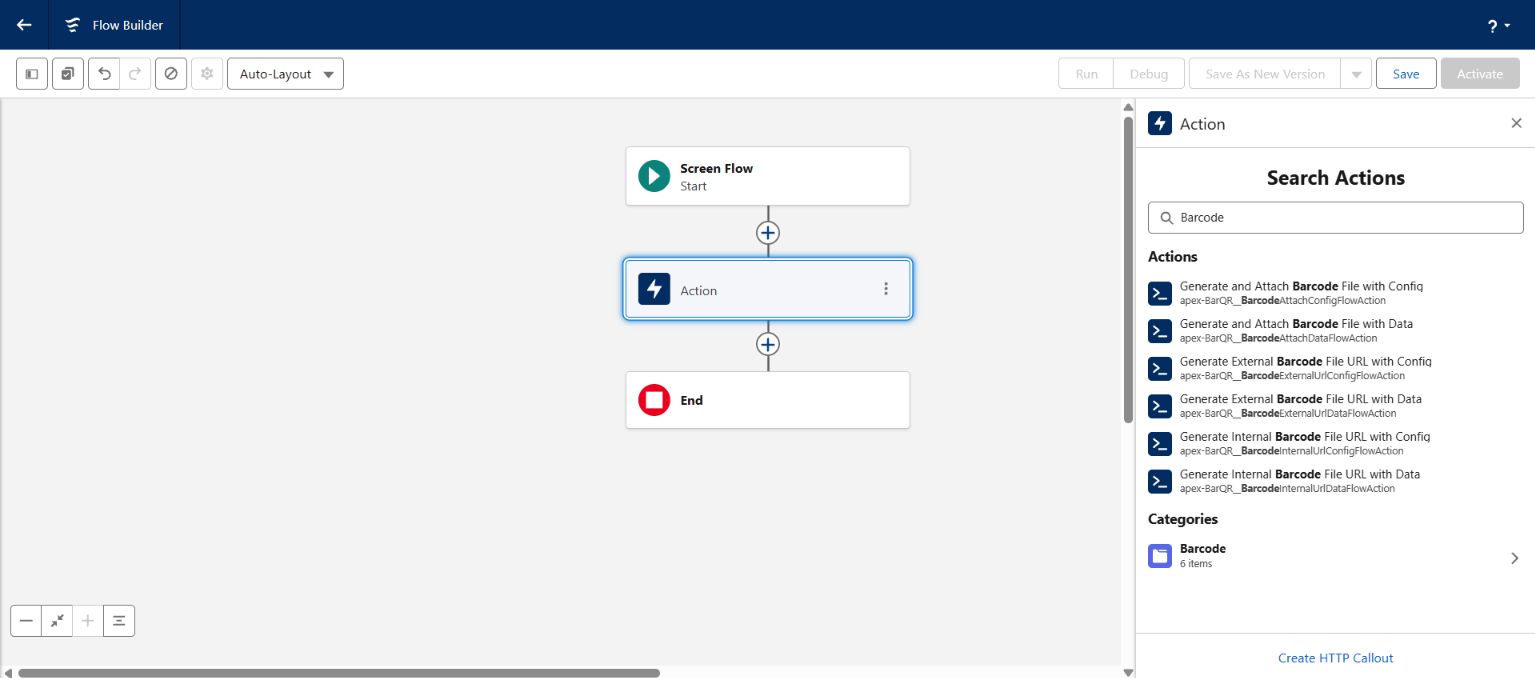This screenshot has width=1535, height=678.
Task: Add element between Action and End
Action: (767, 344)
